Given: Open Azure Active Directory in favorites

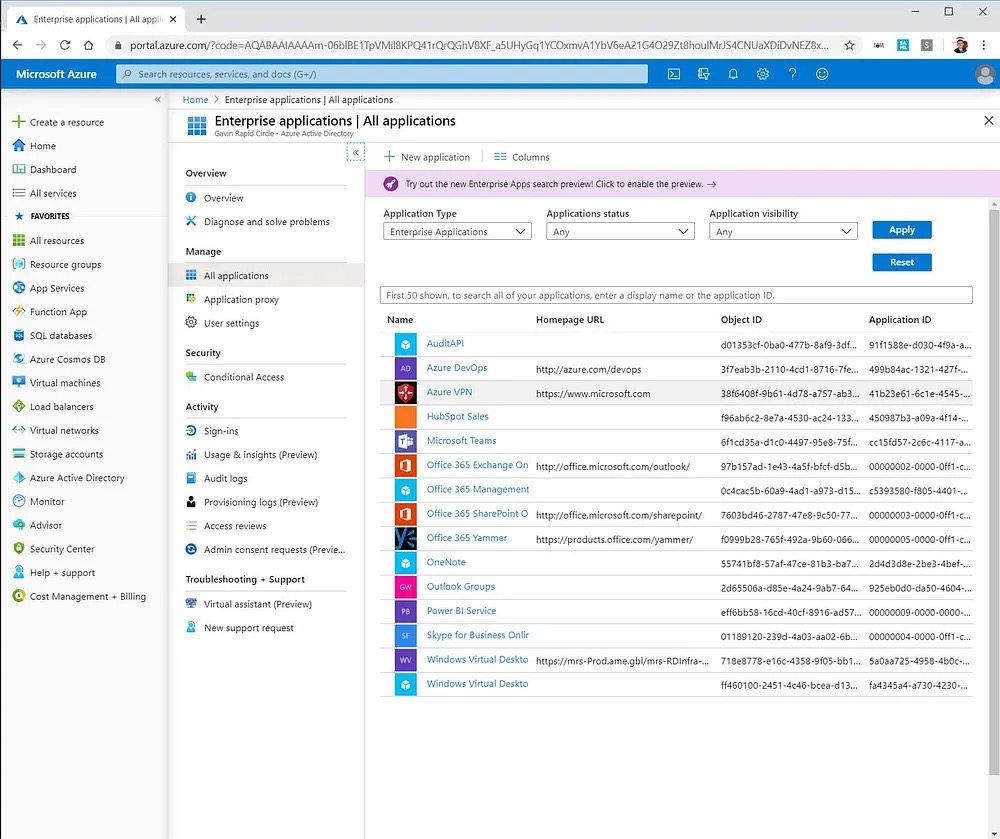Looking at the screenshot, I should coord(77,478).
